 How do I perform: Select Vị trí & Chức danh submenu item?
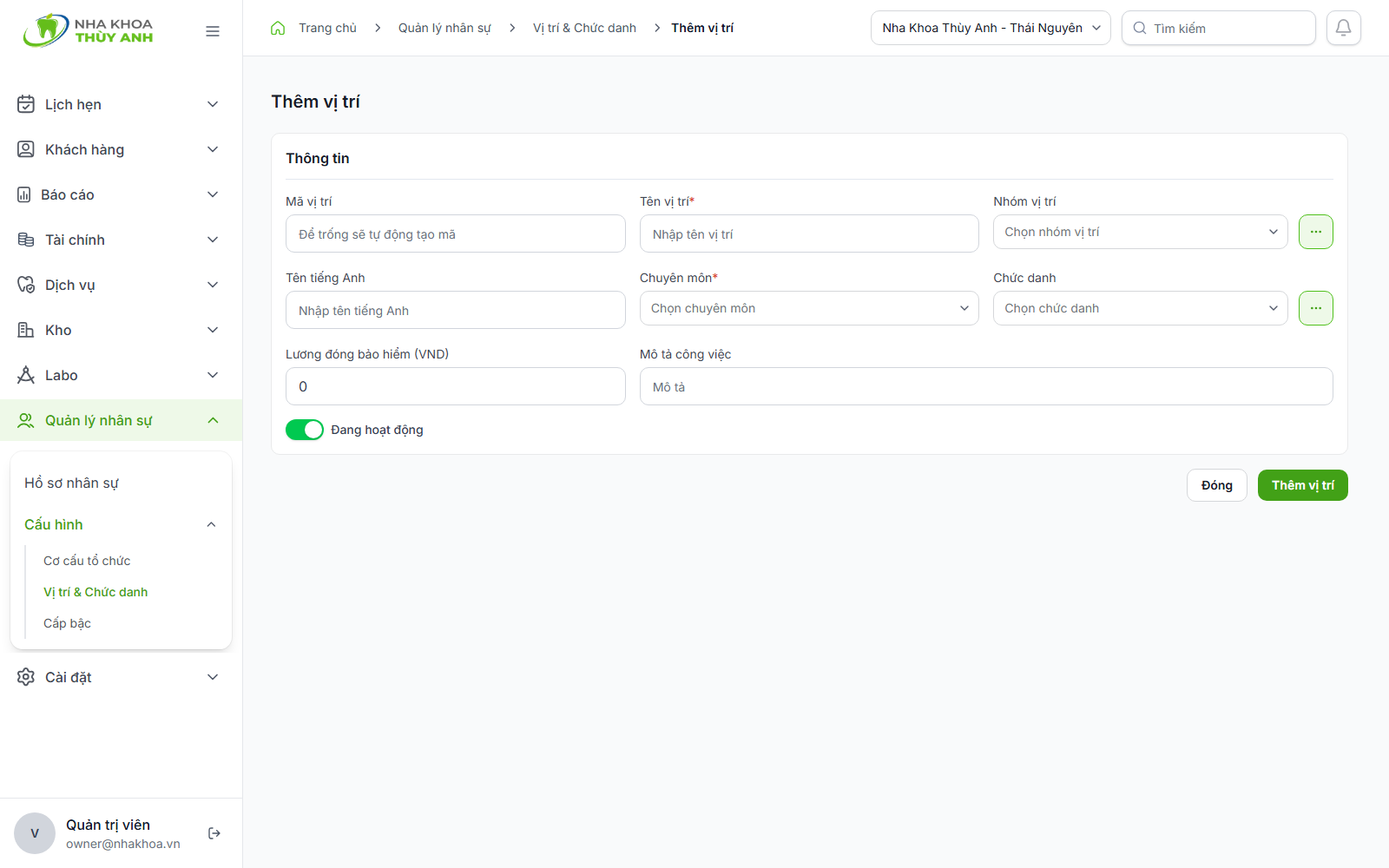(x=95, y=592)
